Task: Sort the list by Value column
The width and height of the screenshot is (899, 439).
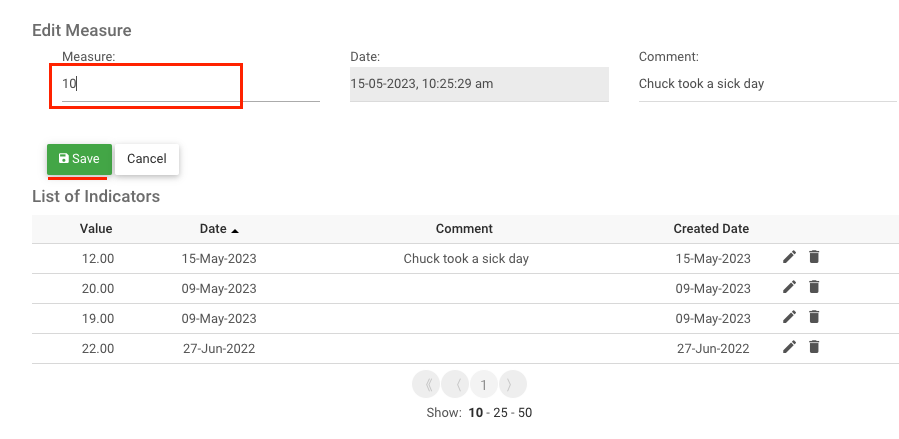Action: point(96,229)
